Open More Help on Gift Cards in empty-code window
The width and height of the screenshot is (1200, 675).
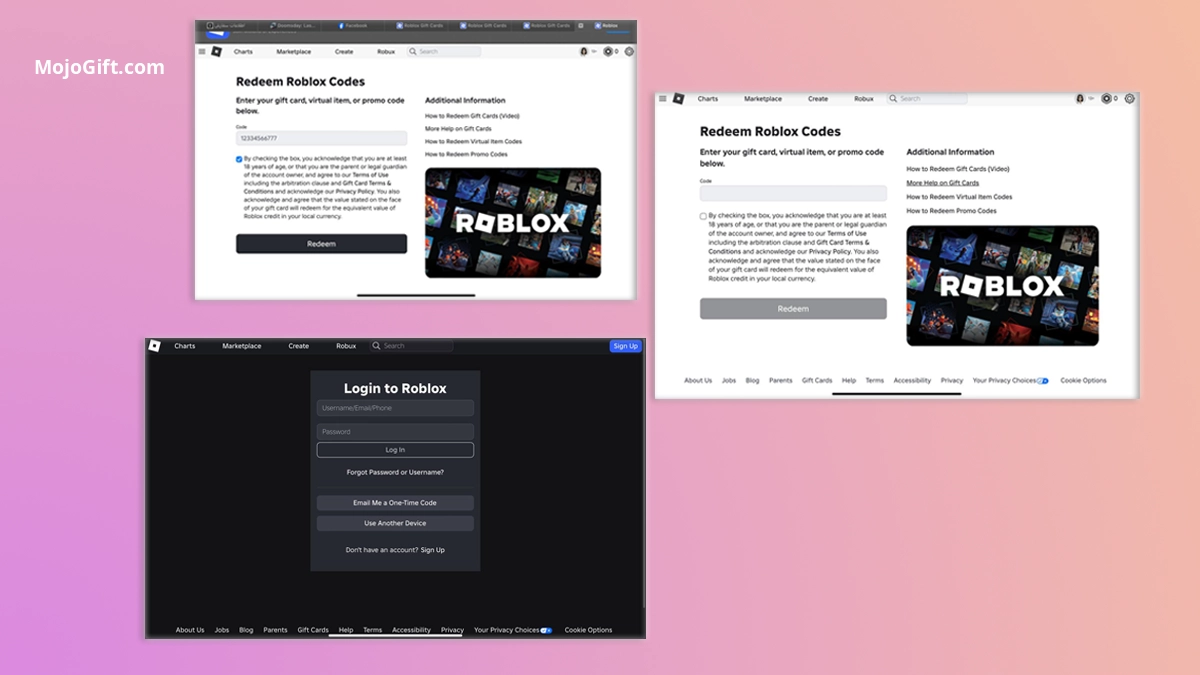coord(943,183)
